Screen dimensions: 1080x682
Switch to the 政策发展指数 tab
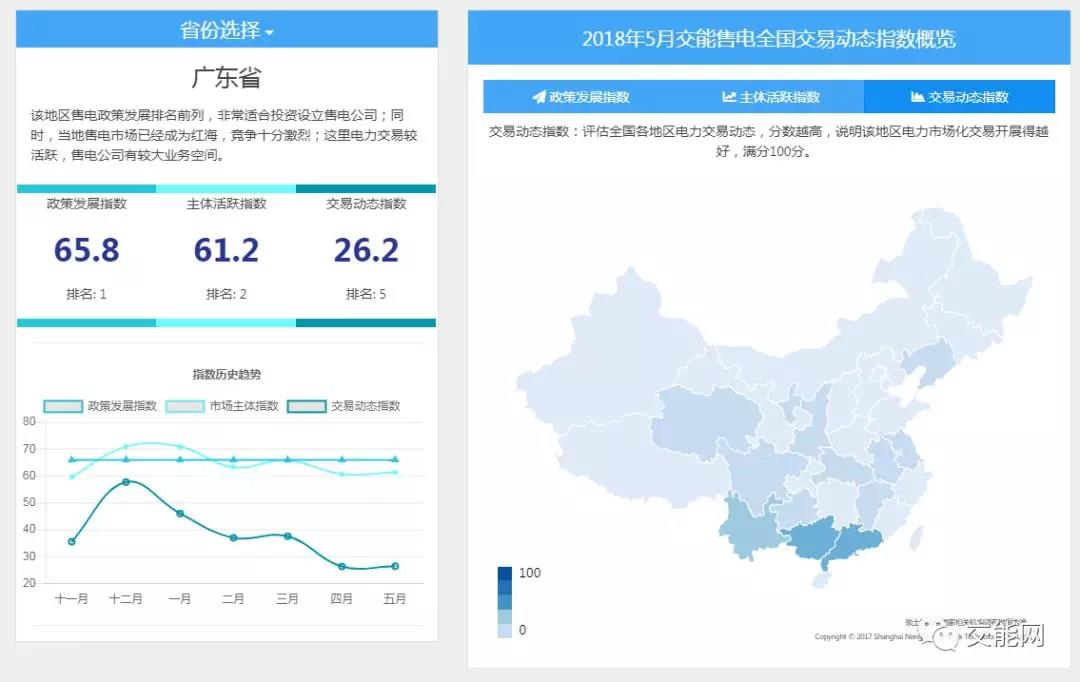point(580,97)
